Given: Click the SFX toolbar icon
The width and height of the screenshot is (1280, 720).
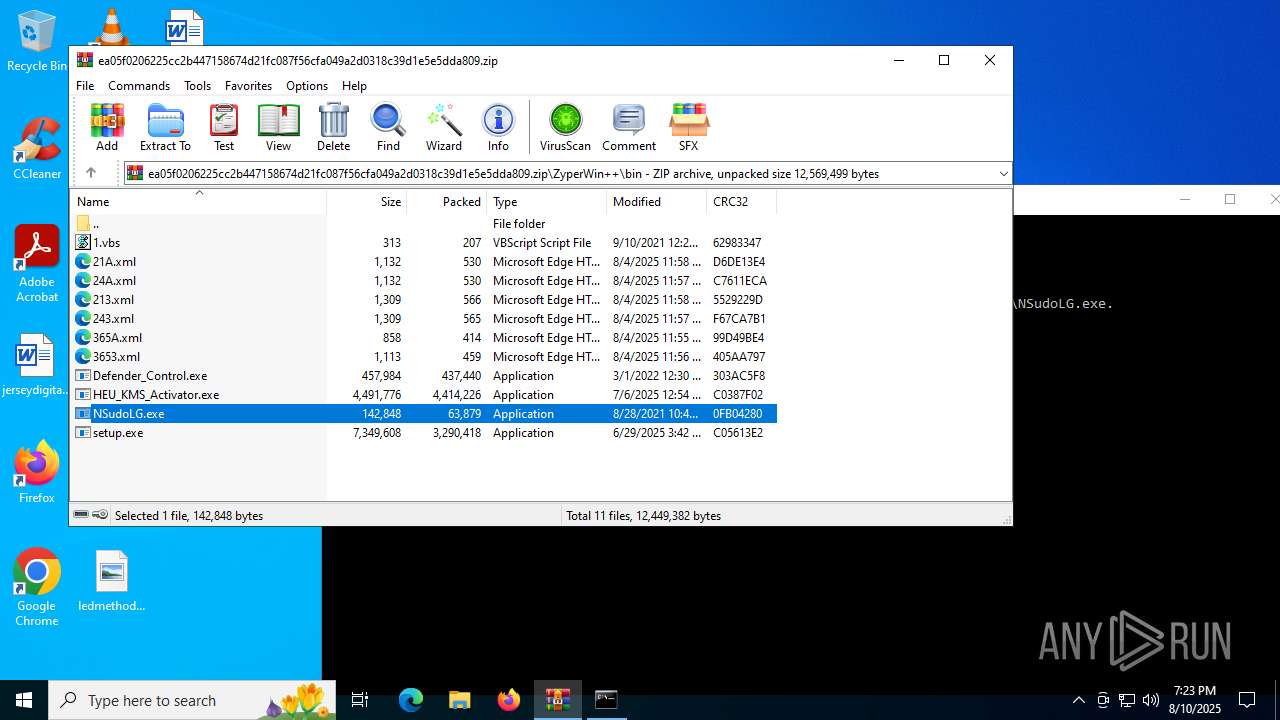Looking at the screenshot, I should pos(688,127).
